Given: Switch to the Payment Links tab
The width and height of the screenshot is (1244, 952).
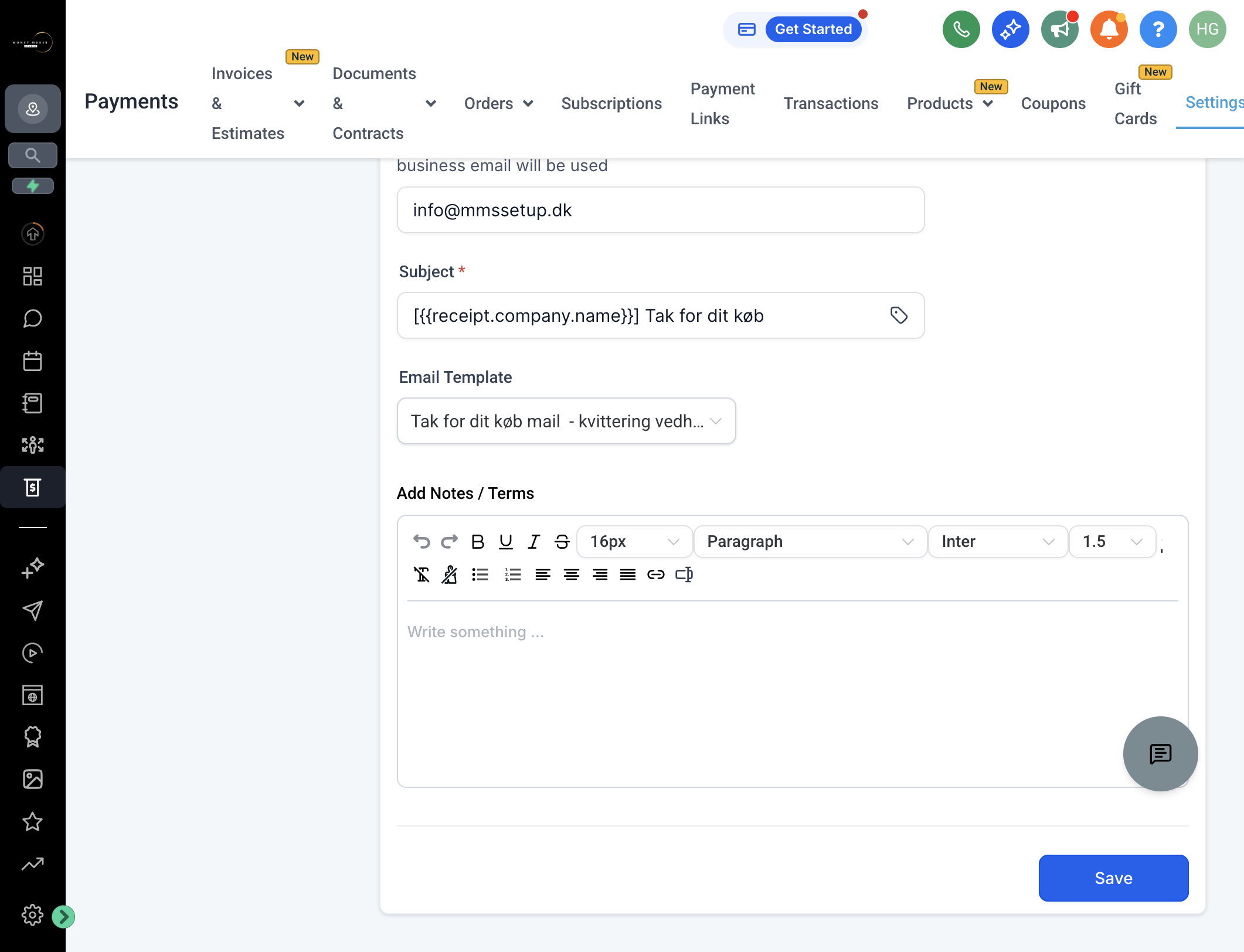Looking at the screenshot, I should point(723,103).
